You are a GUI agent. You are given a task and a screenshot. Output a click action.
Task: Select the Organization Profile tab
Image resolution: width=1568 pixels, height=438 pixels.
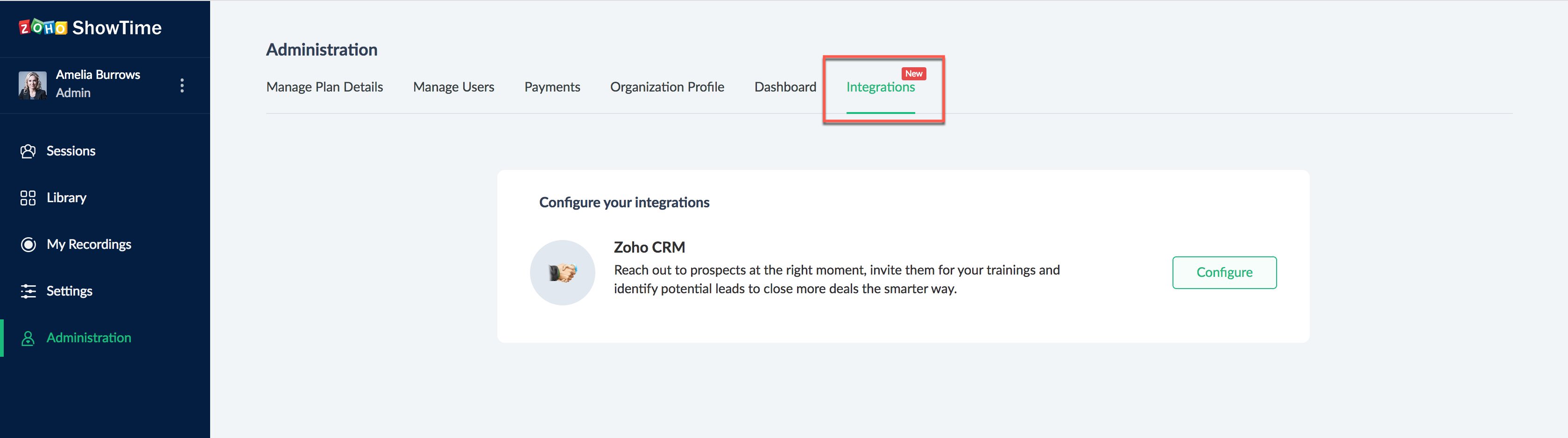click(x=667, y=87)
